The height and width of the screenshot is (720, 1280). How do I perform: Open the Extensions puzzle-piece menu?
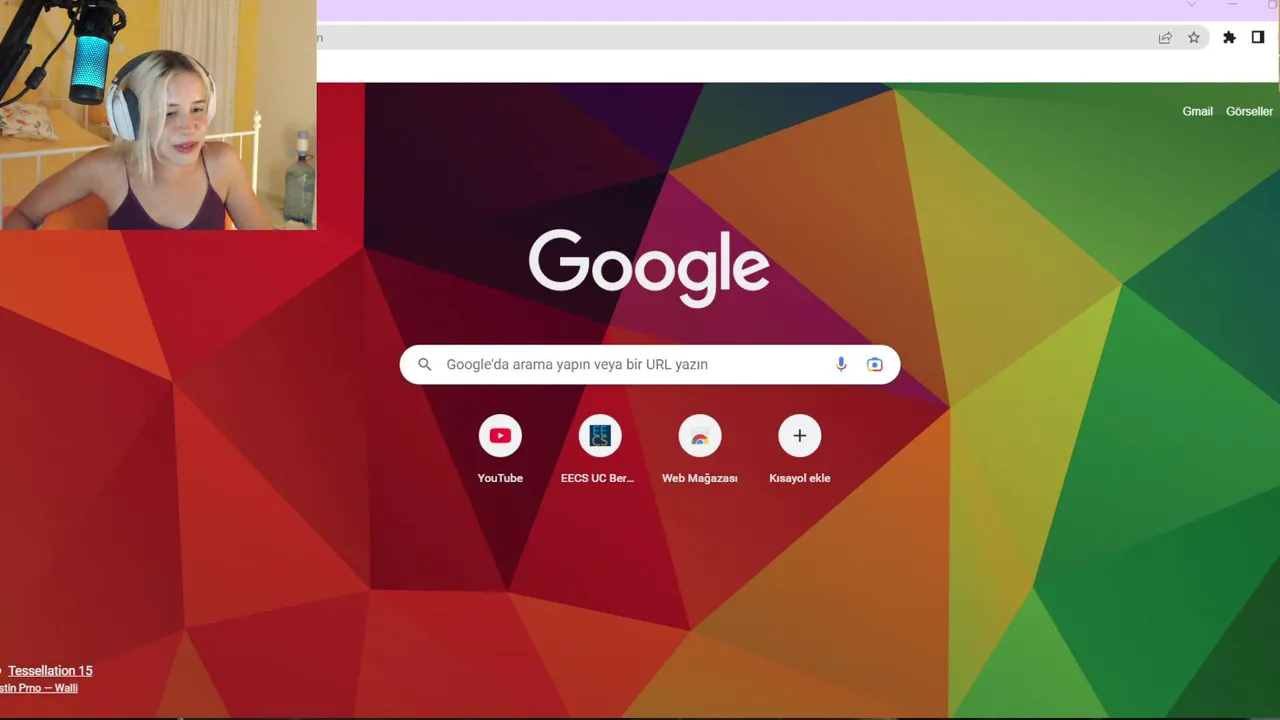coord(1229,37)
